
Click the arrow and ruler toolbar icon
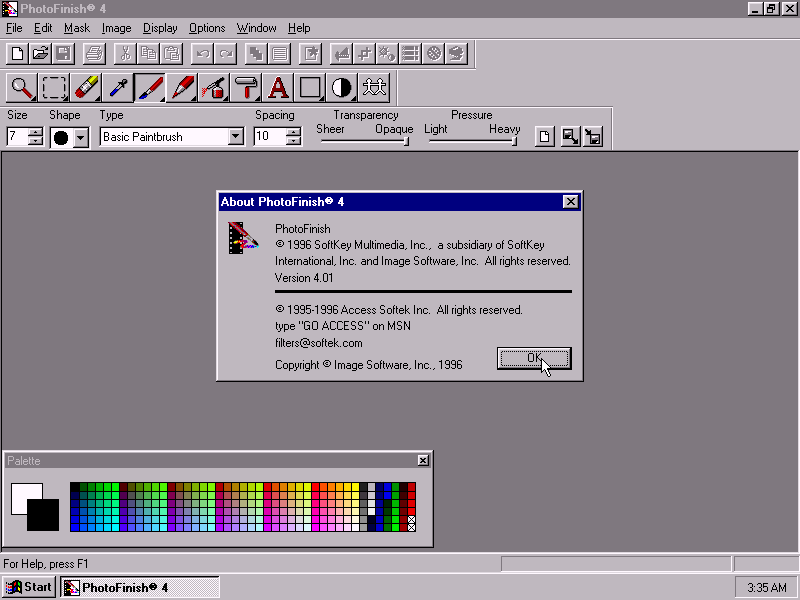(341, 54)
